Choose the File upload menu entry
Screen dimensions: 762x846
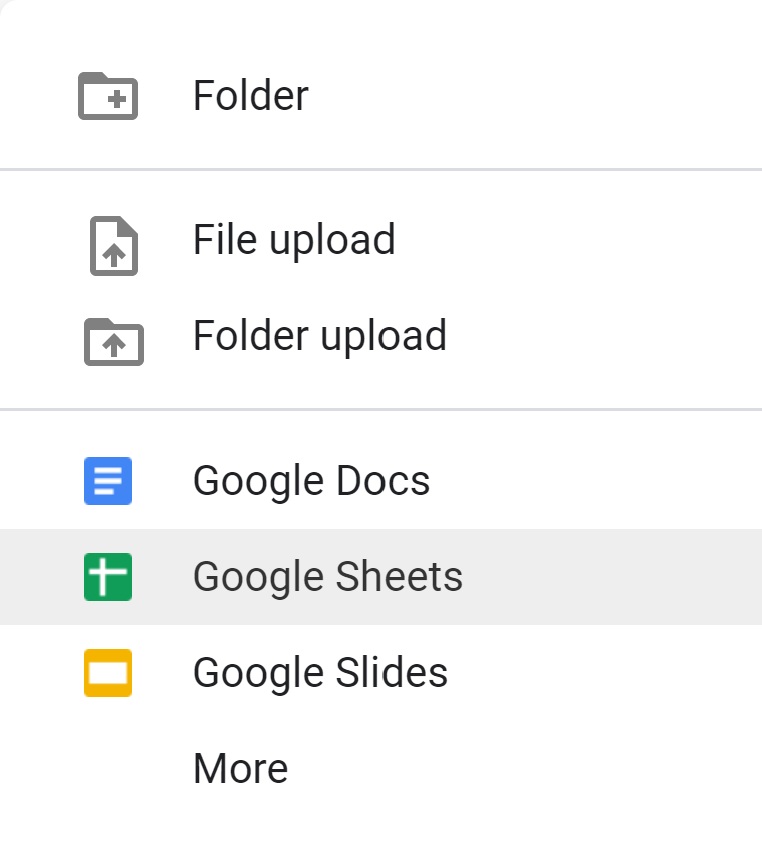point(380,240)
